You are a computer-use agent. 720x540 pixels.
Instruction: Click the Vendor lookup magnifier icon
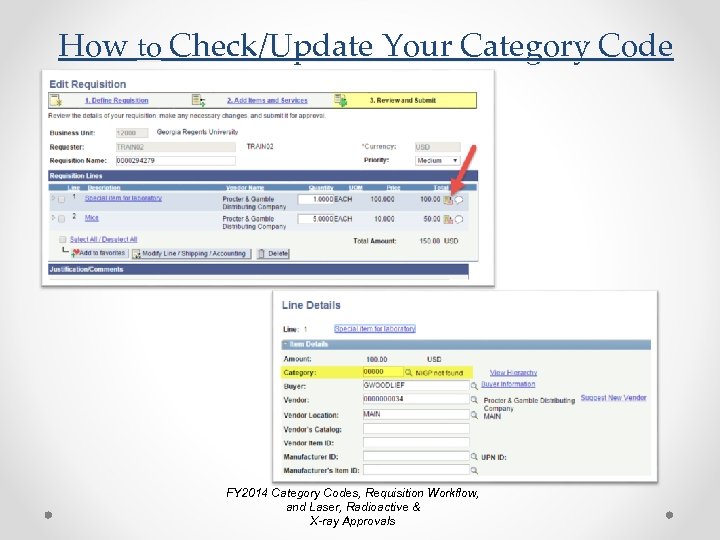click(474, 400)
